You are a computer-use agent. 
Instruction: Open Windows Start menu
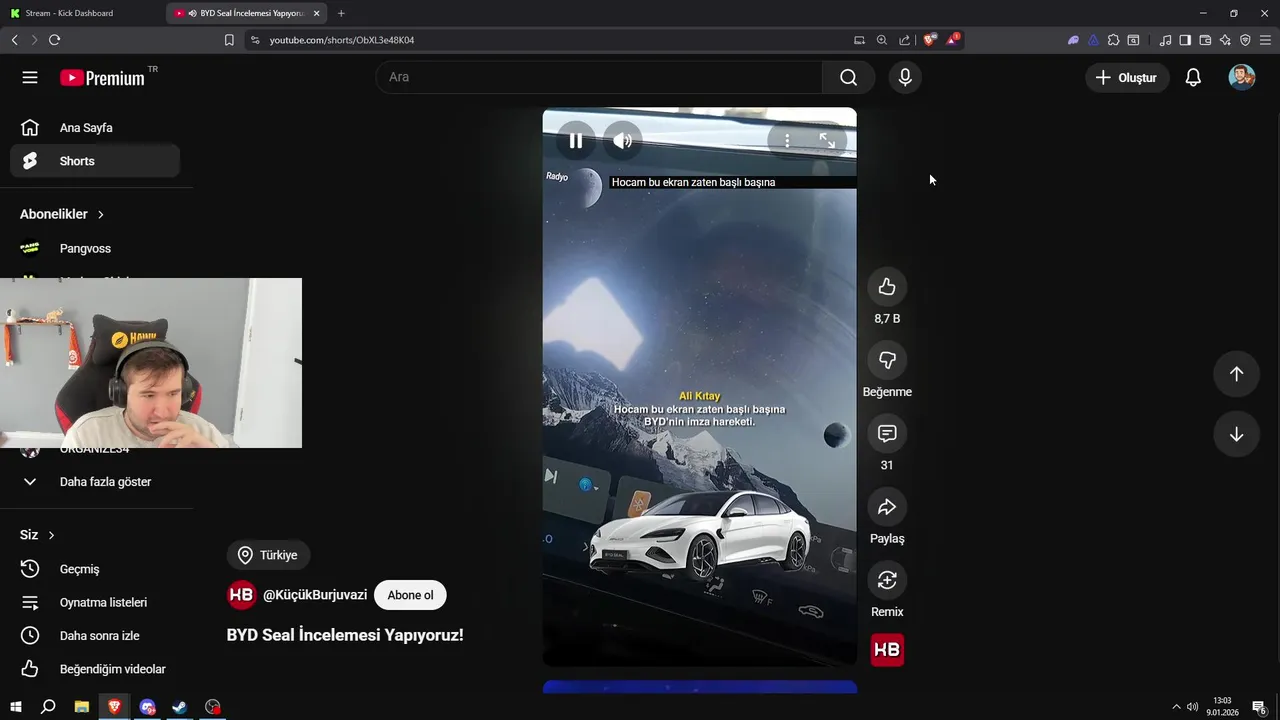point(16,707)
